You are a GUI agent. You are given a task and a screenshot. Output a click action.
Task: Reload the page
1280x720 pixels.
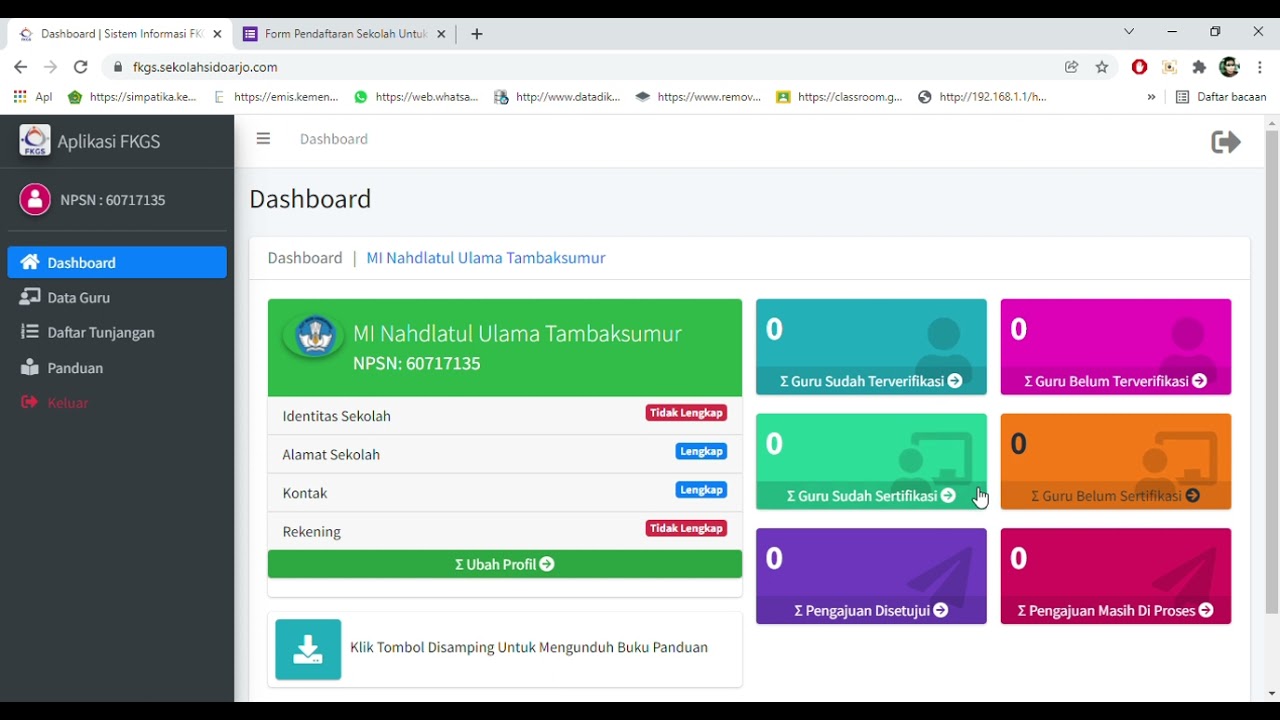click(x=81, y=67)
